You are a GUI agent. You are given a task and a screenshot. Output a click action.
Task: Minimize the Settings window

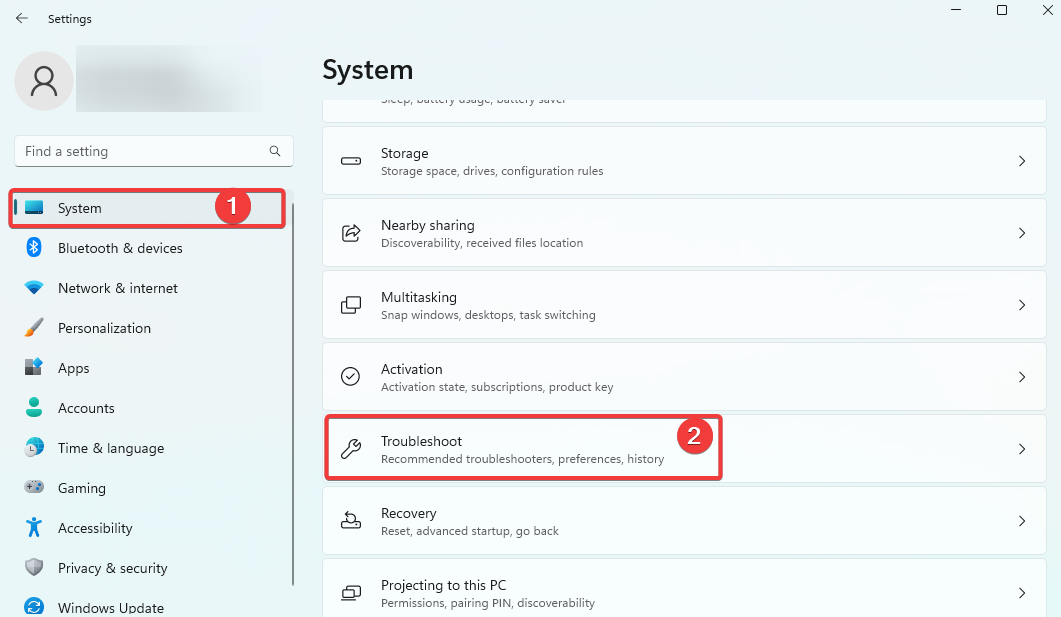pyautogui.click(x=955, y=10)
